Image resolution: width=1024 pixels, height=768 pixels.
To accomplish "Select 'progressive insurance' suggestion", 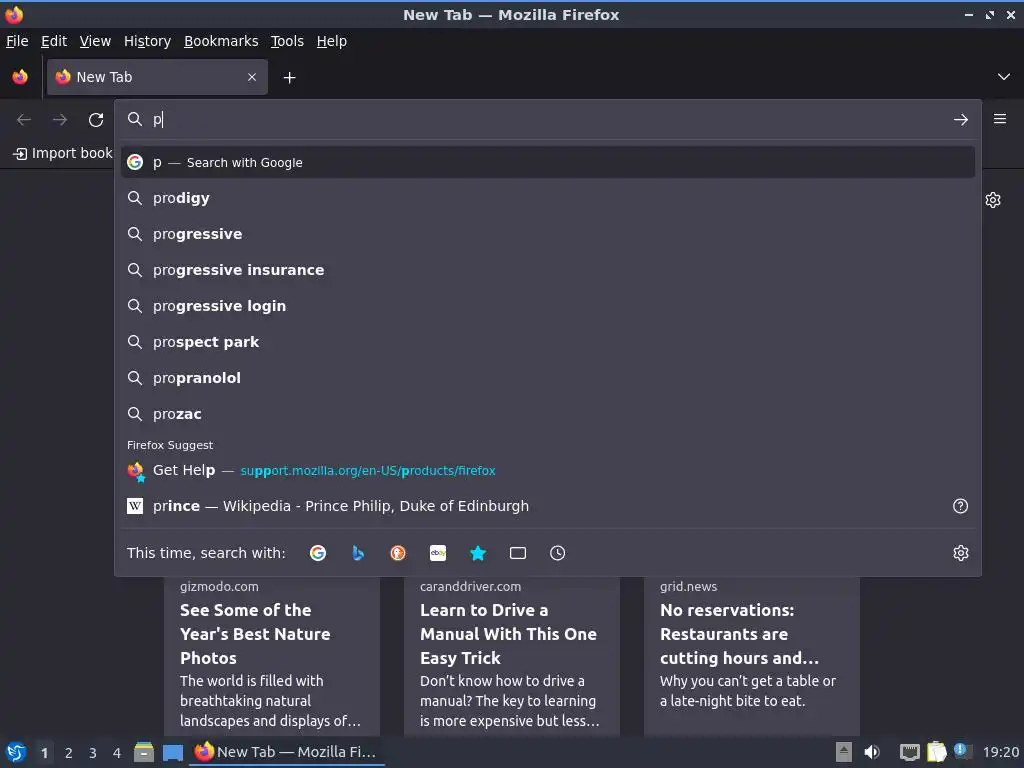I will coord(548,270).
